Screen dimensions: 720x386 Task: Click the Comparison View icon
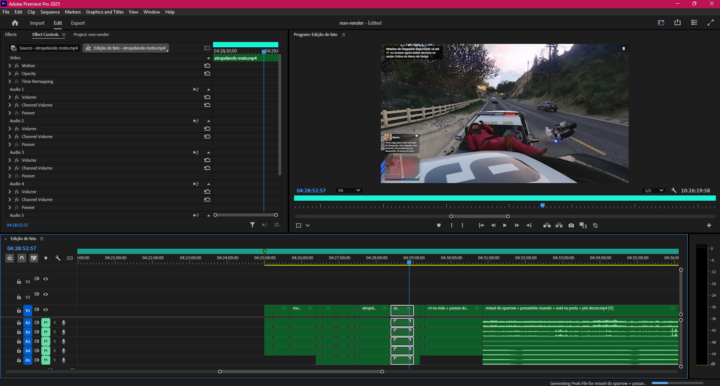pos(583,225)
